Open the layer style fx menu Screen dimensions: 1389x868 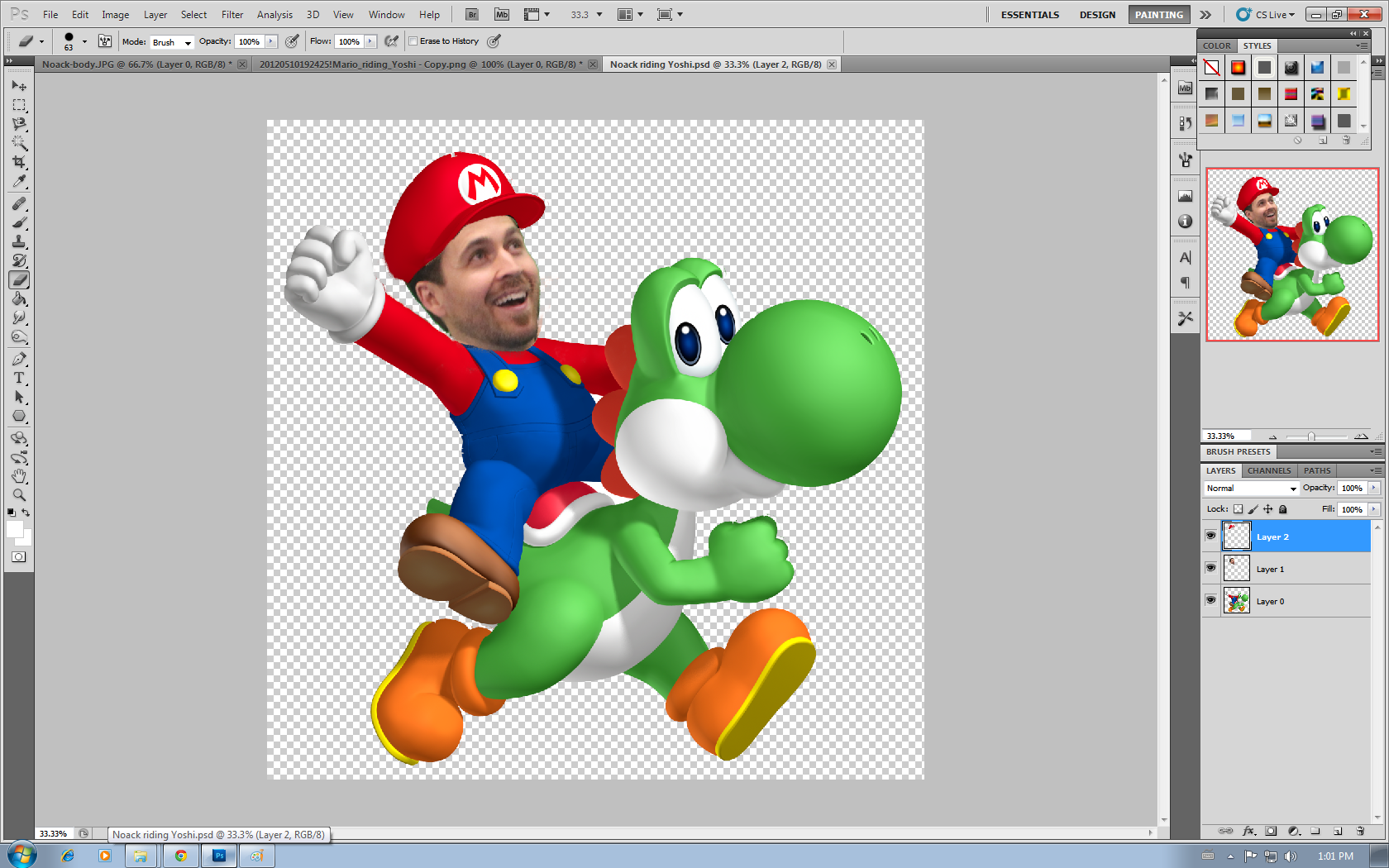1248,831
